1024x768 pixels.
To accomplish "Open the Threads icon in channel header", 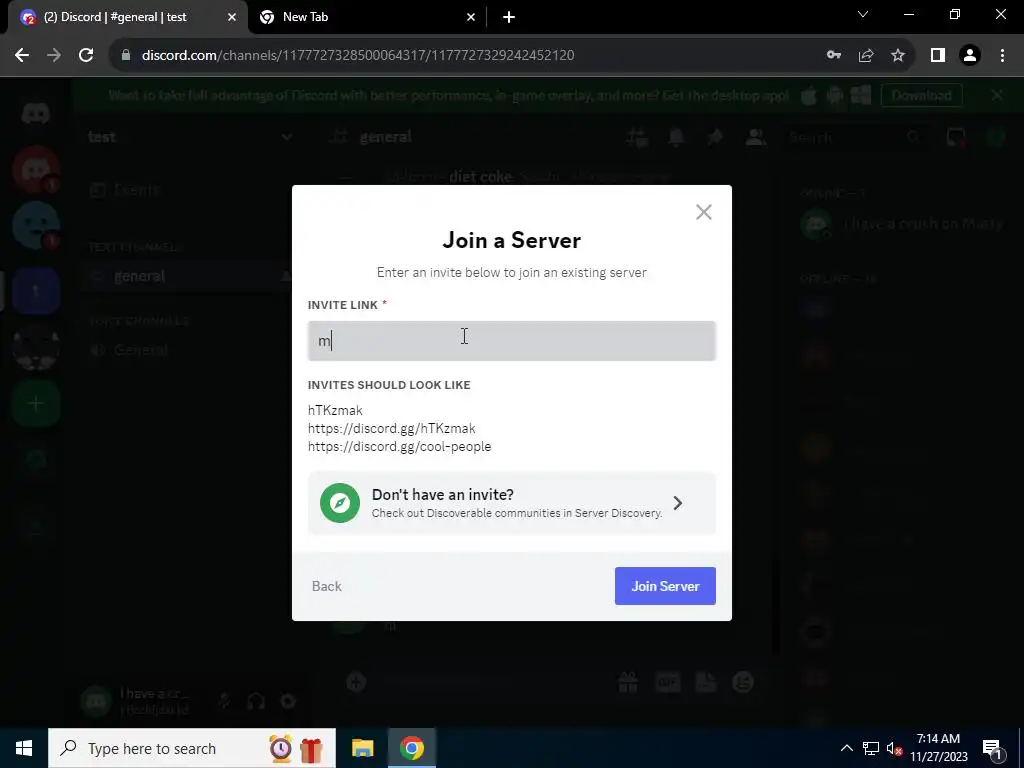I will [637, 137].
